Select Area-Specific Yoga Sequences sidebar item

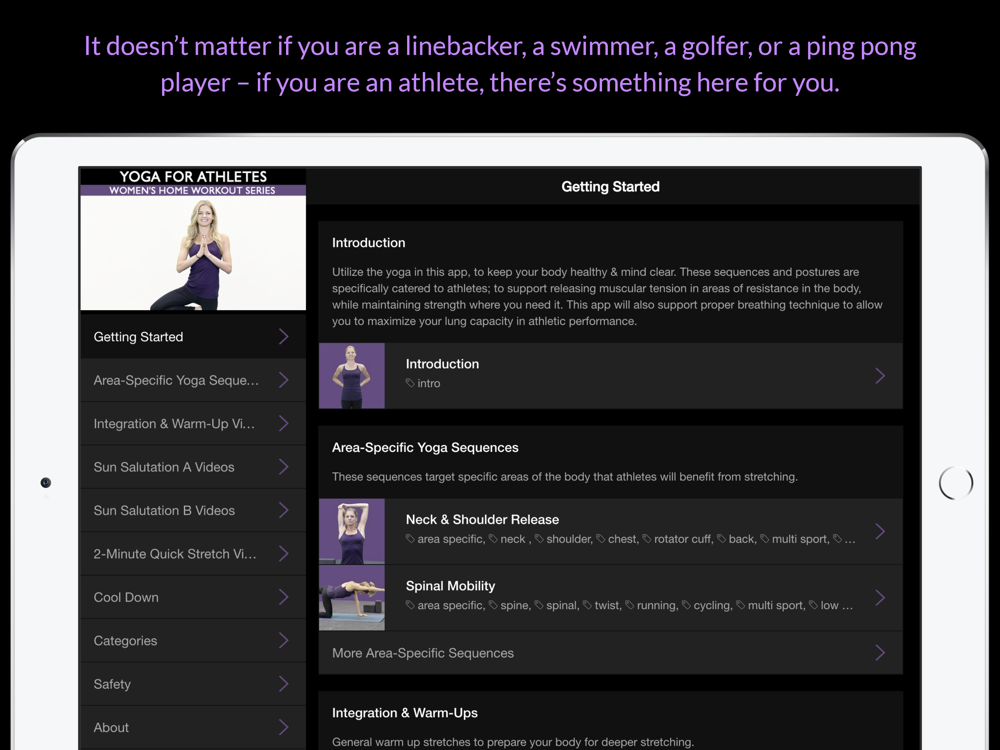[193, 380]
